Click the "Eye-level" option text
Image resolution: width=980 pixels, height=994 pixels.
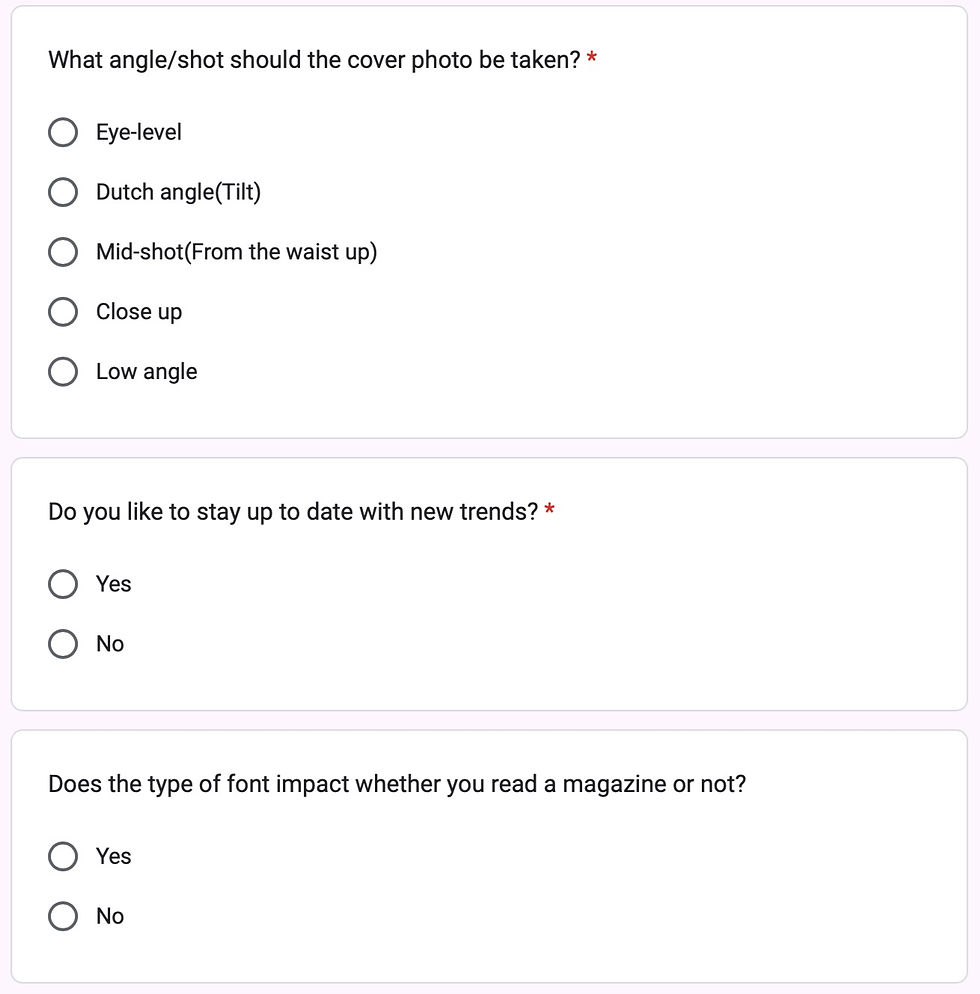pyautogui.click(x=139, y=132)
